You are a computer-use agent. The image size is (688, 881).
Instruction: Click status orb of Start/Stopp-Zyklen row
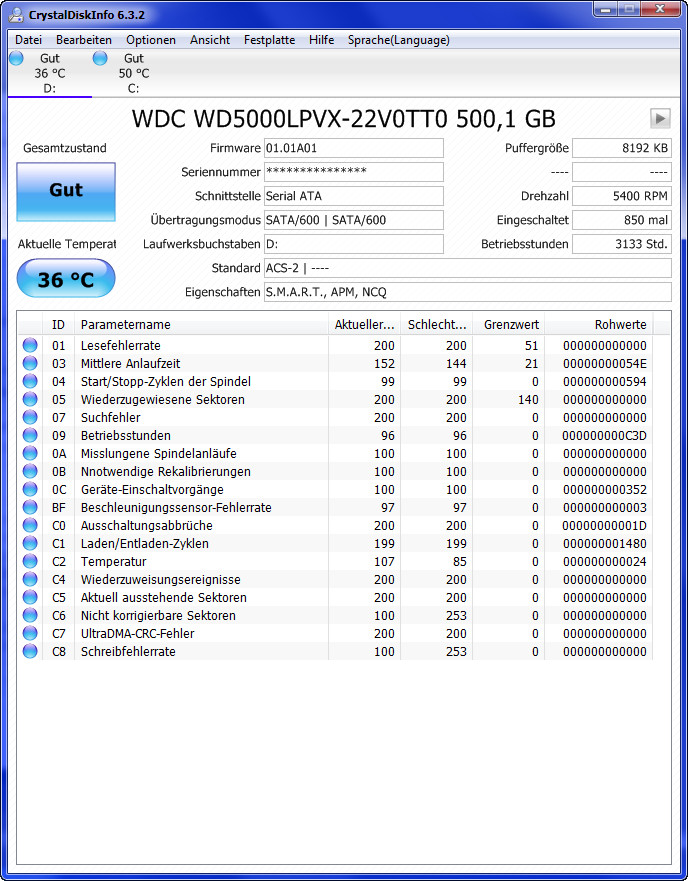point(30,382)
